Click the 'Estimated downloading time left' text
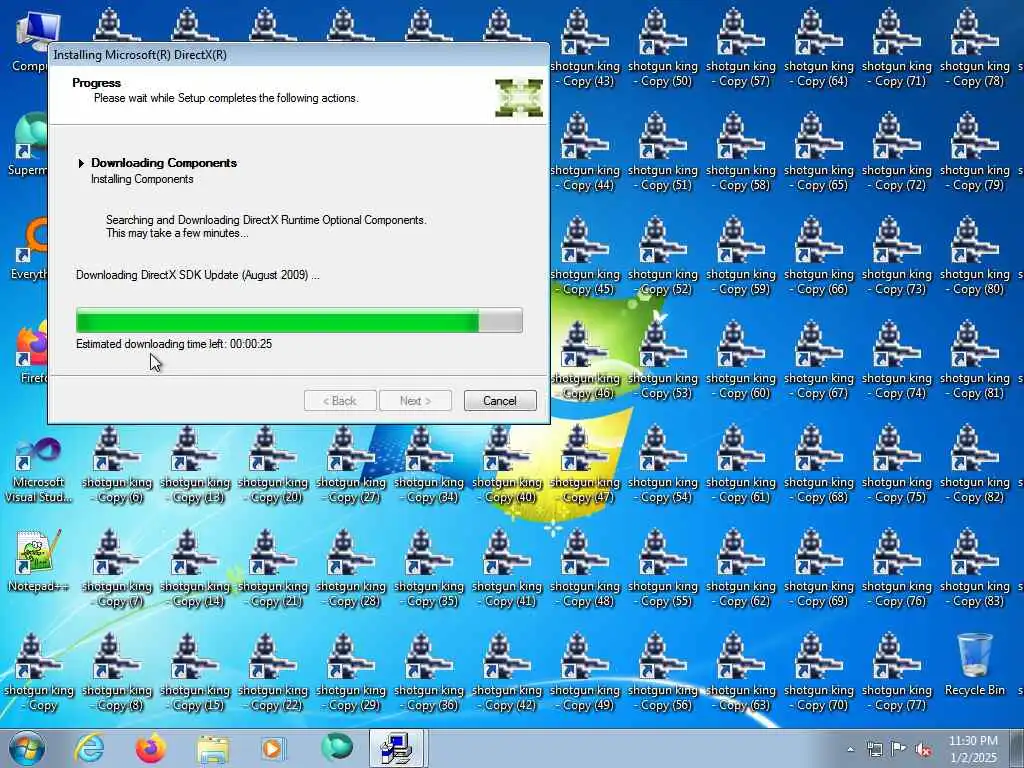Image resolution: width=1024 pixels, height=768 pixels. [174, 344]
